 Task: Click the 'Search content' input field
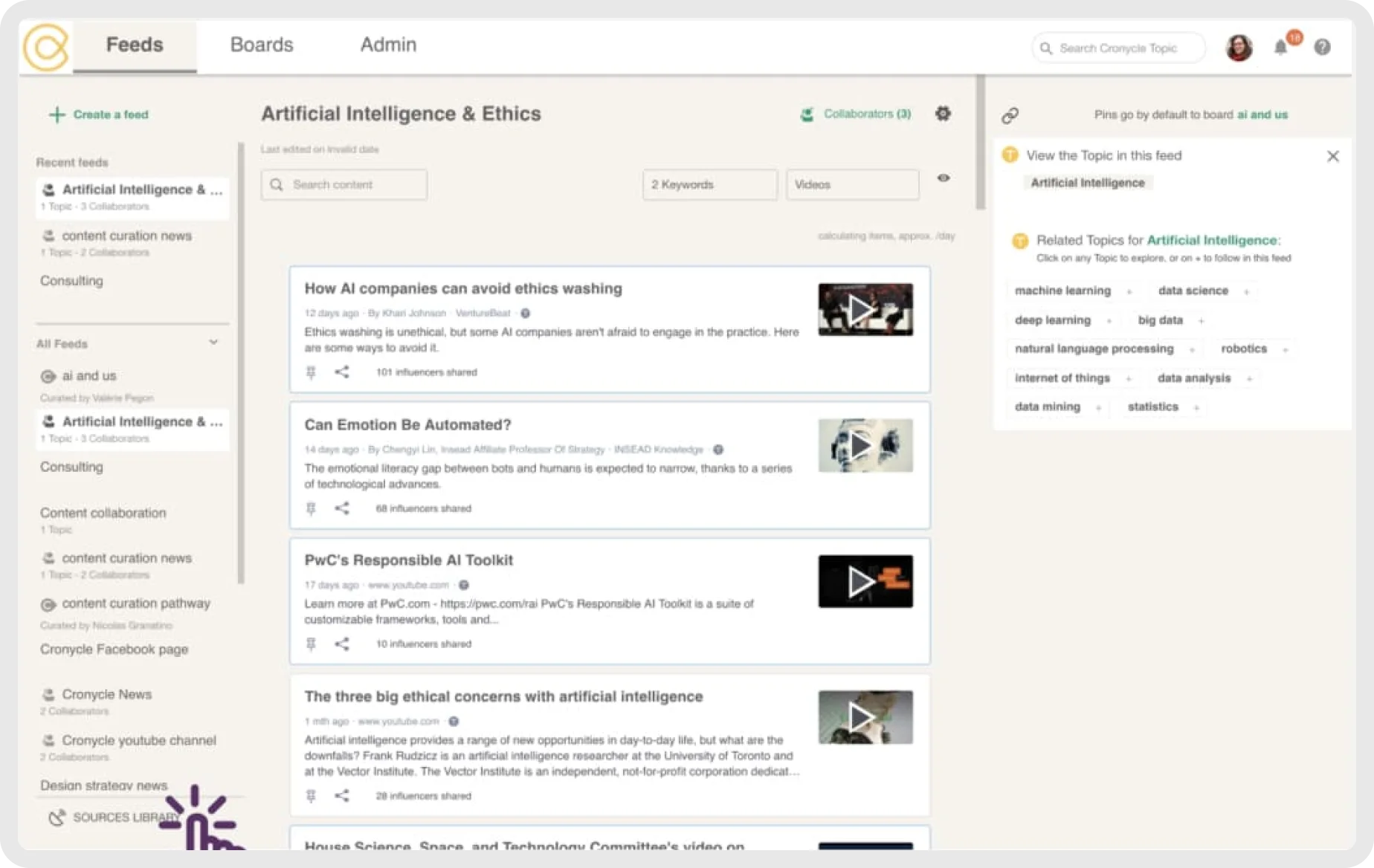(x=344, y=184)
